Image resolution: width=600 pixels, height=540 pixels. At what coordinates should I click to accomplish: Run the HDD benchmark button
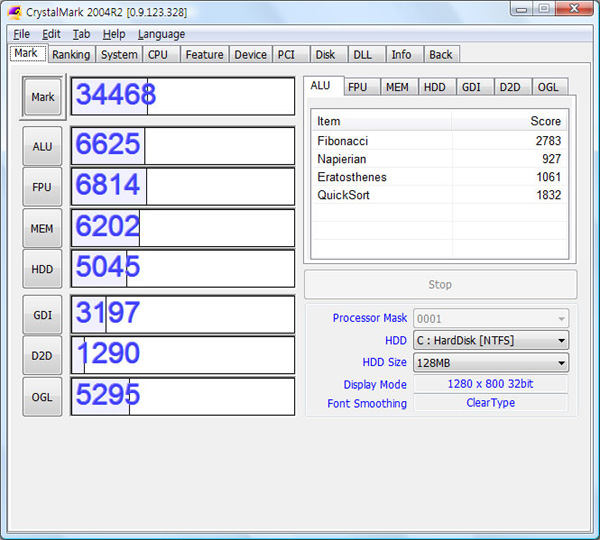[x=42, y=269]
